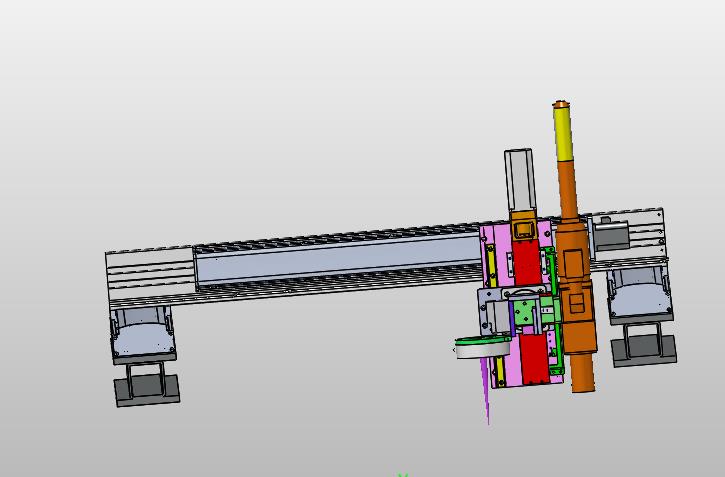
Task: Click the orange spindle body
Action: pyautogui.click(x=575, y=277)
